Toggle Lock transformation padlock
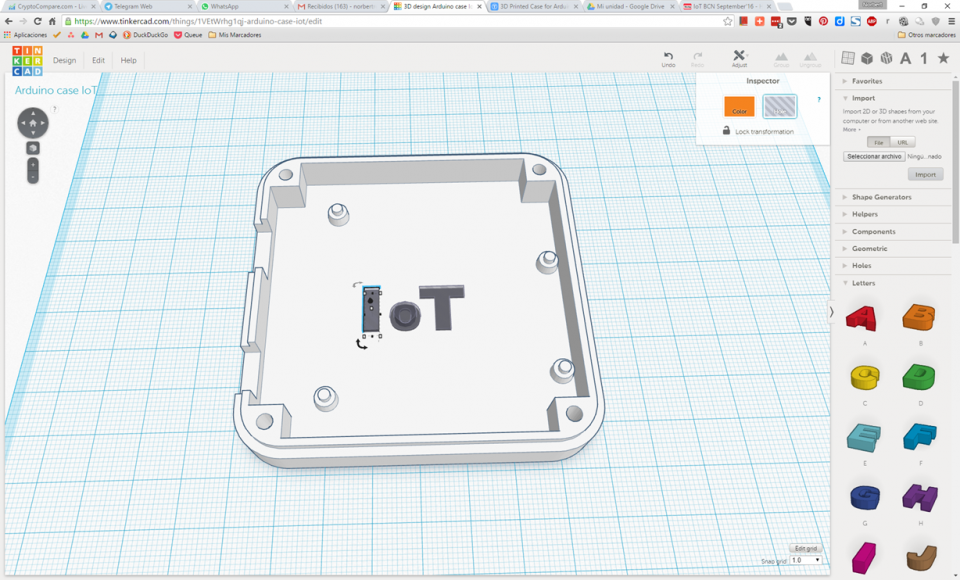 click(726, 130)
